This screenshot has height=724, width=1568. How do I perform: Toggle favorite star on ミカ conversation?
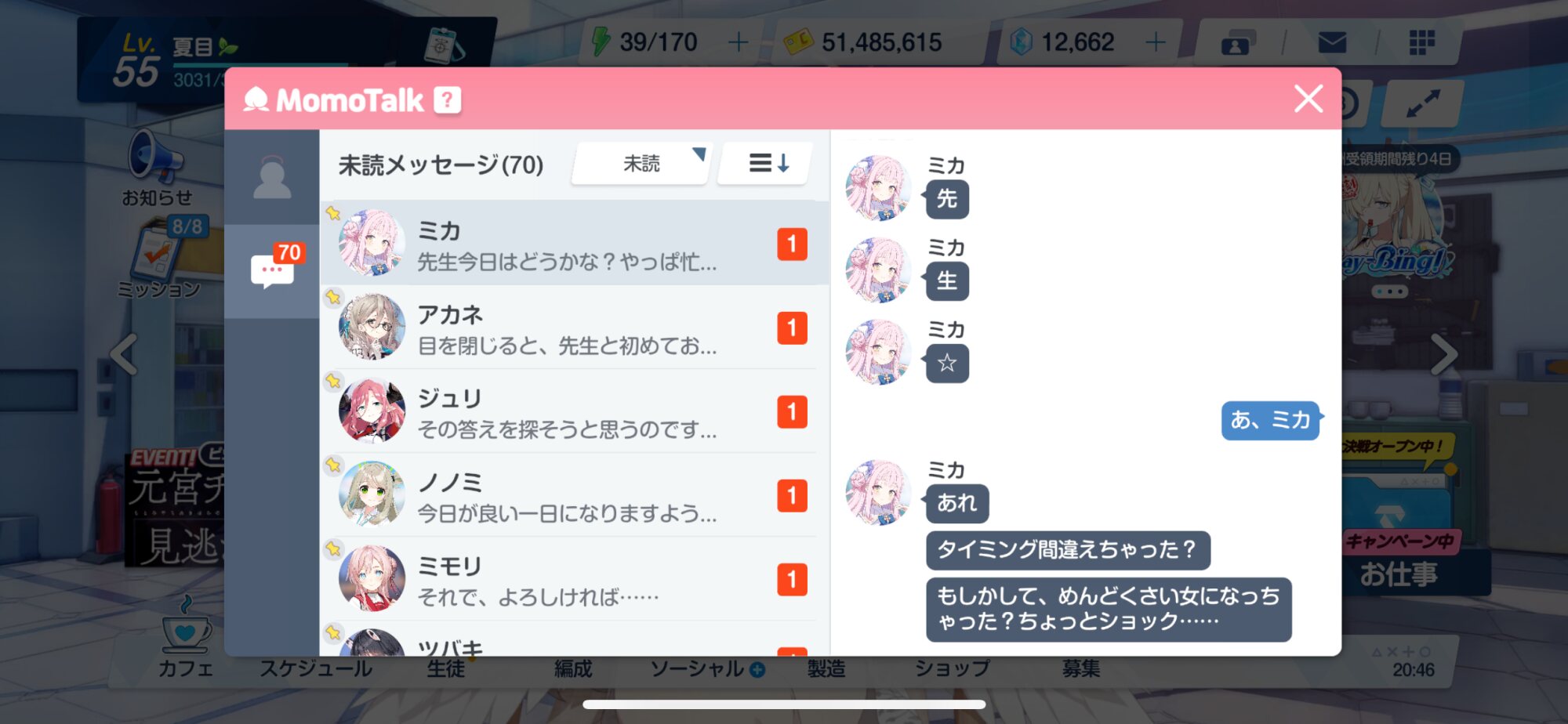(x=333, y=212)
